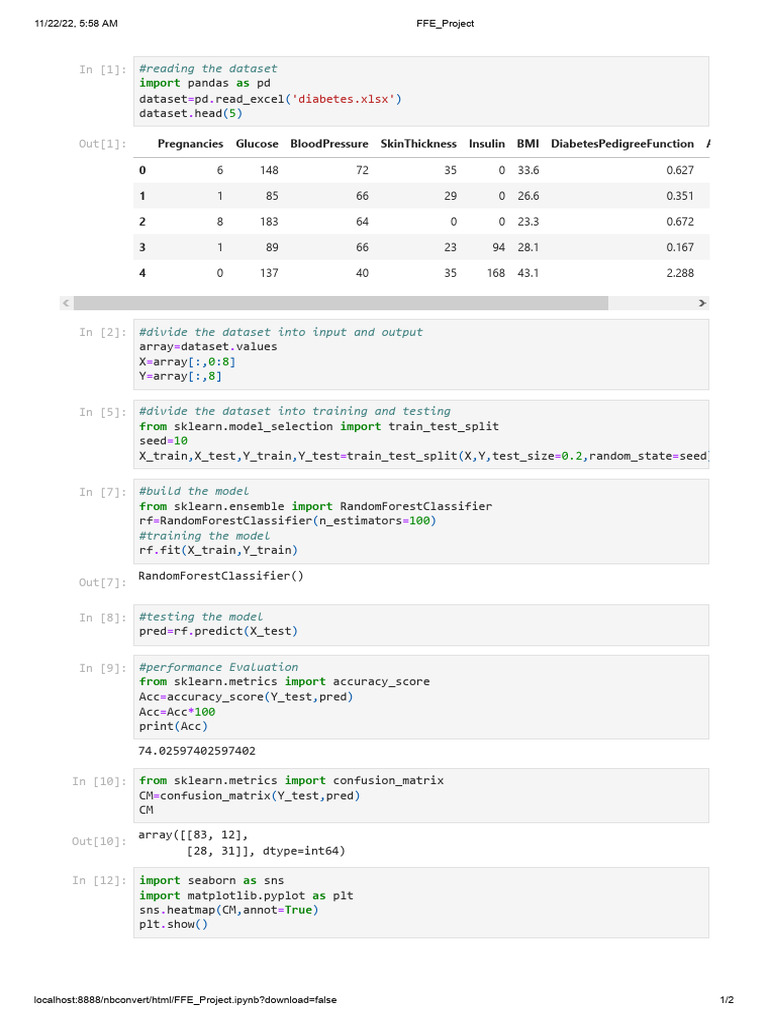
Task: Focus the RandomForestClassifier model cell
Action: [x=420, y=520]
